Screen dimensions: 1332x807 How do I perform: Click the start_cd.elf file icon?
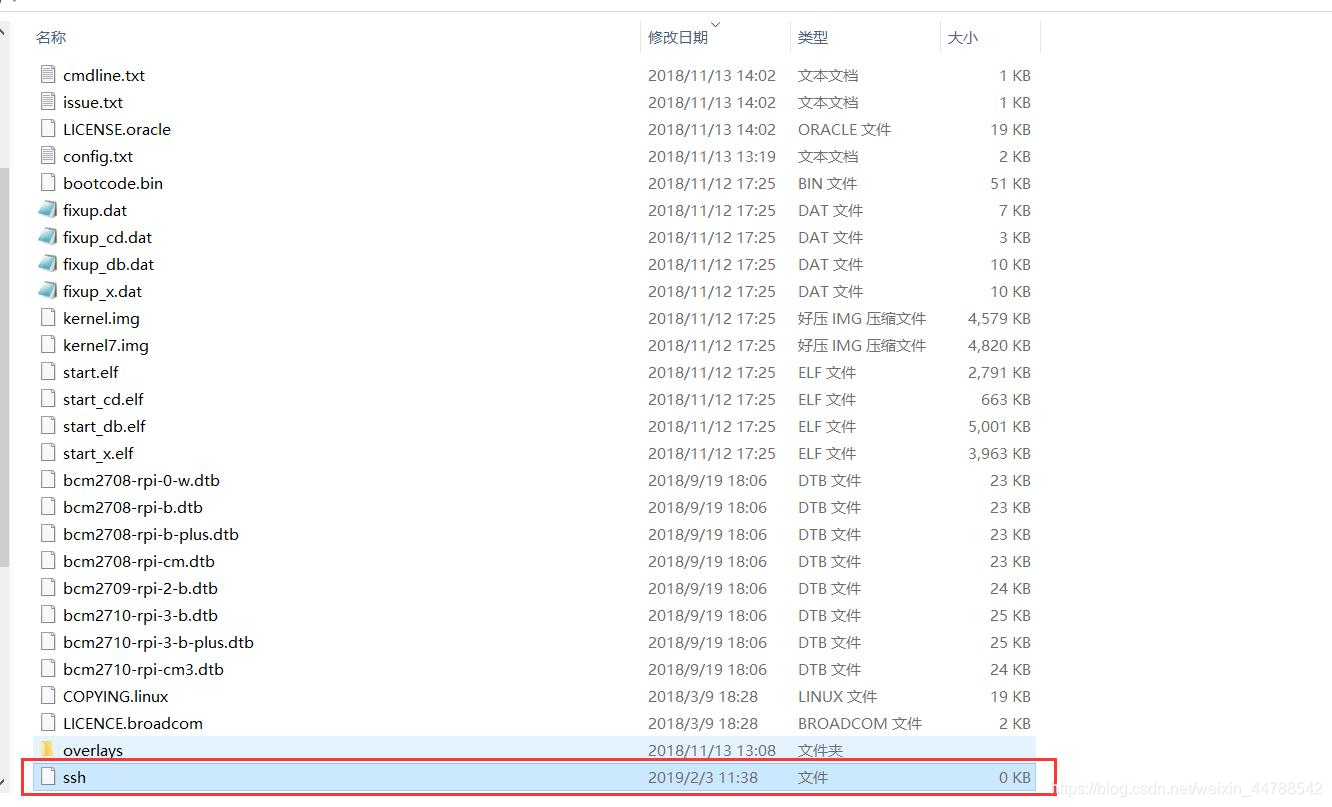pyautogui.click(x=48, y=398)
